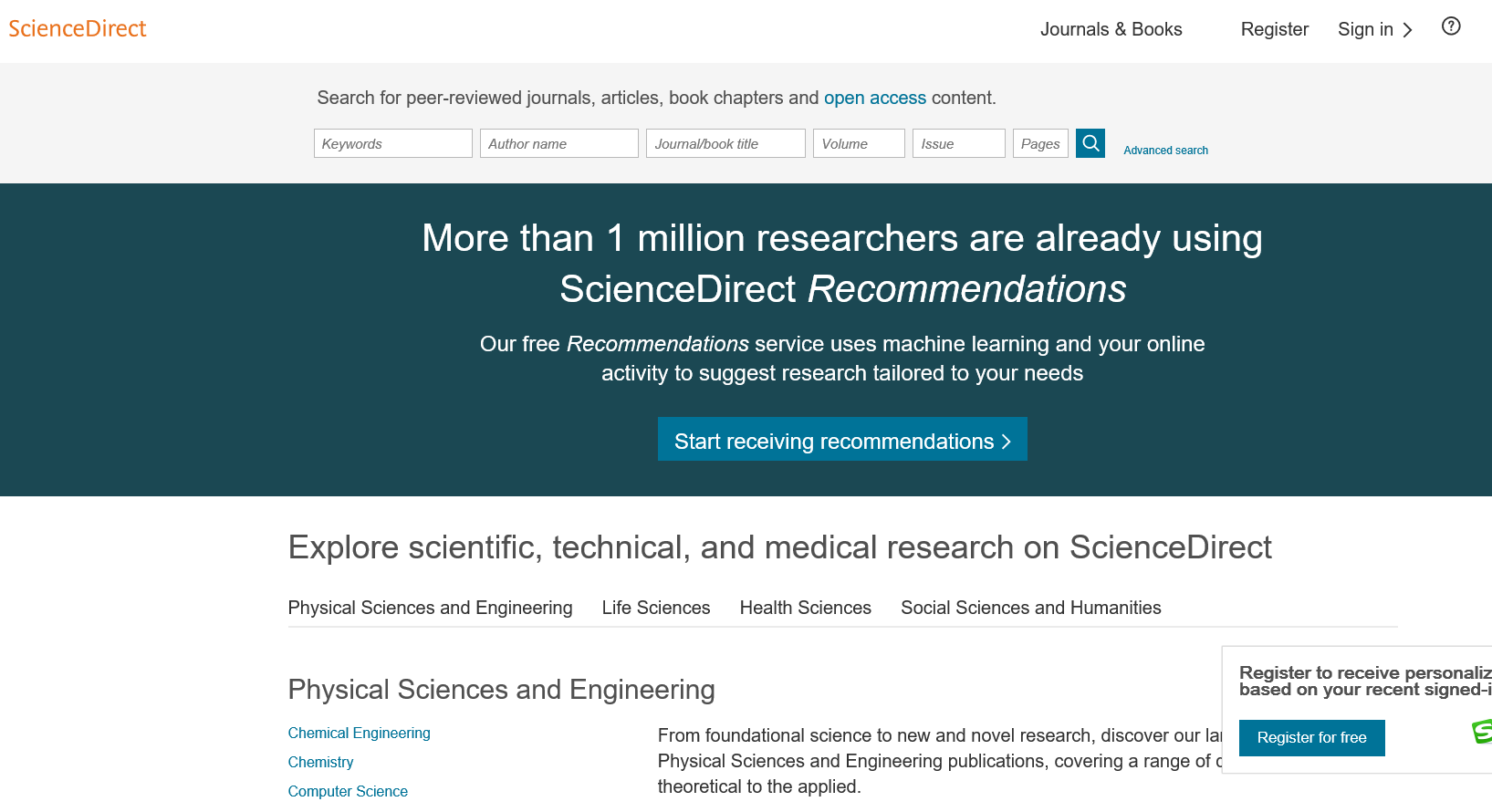This screenshot has height=812, width=1492.
Task: Select the Journal/book title input
Action: point(725,143)
